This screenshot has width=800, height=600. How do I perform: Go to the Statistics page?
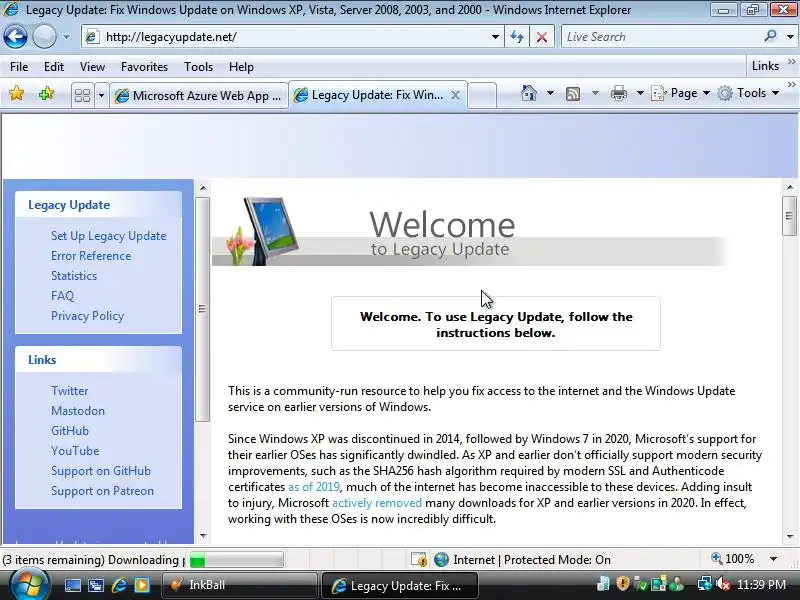pos(74,276)
